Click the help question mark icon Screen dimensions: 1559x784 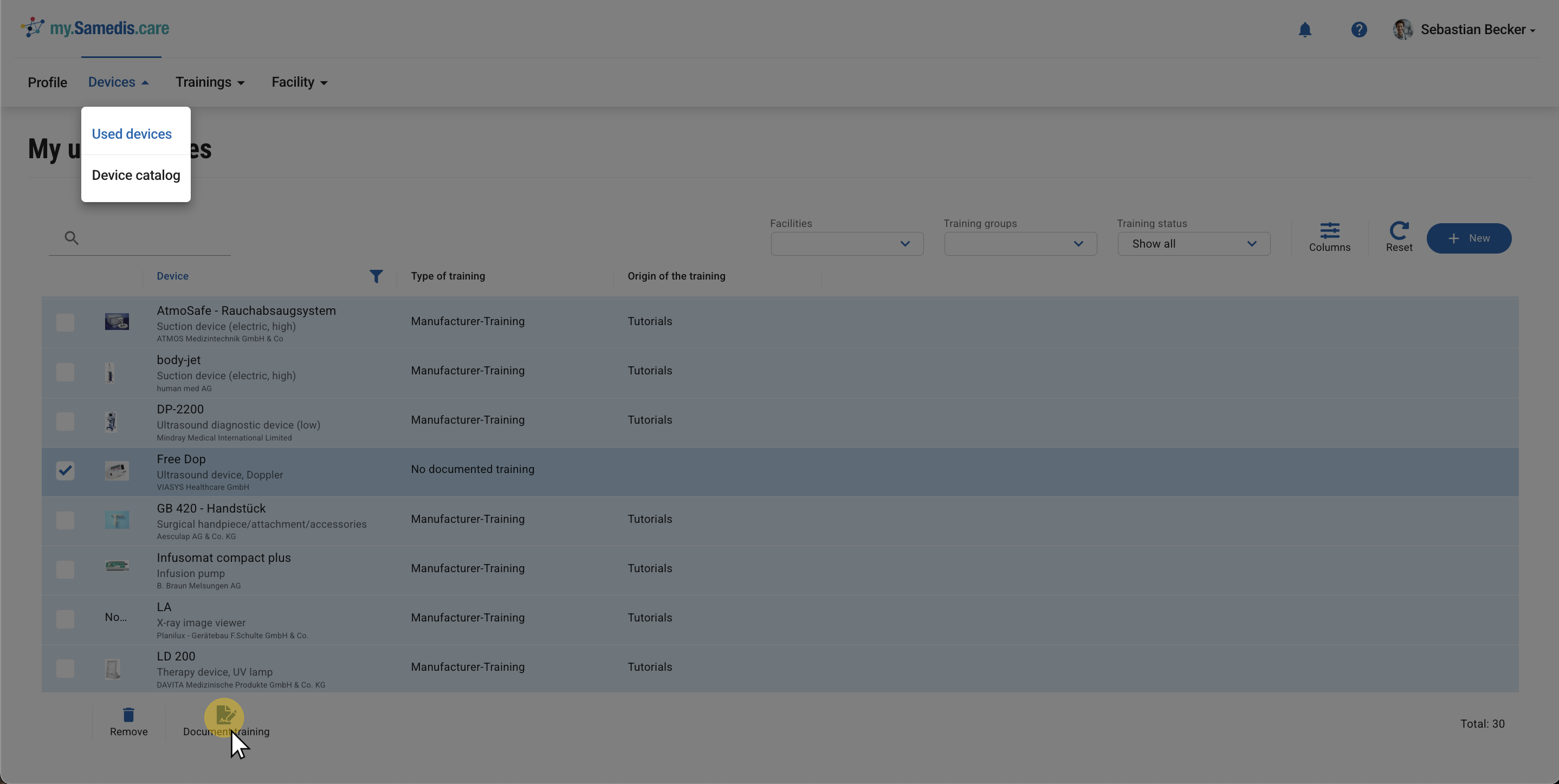point(1359,30)
